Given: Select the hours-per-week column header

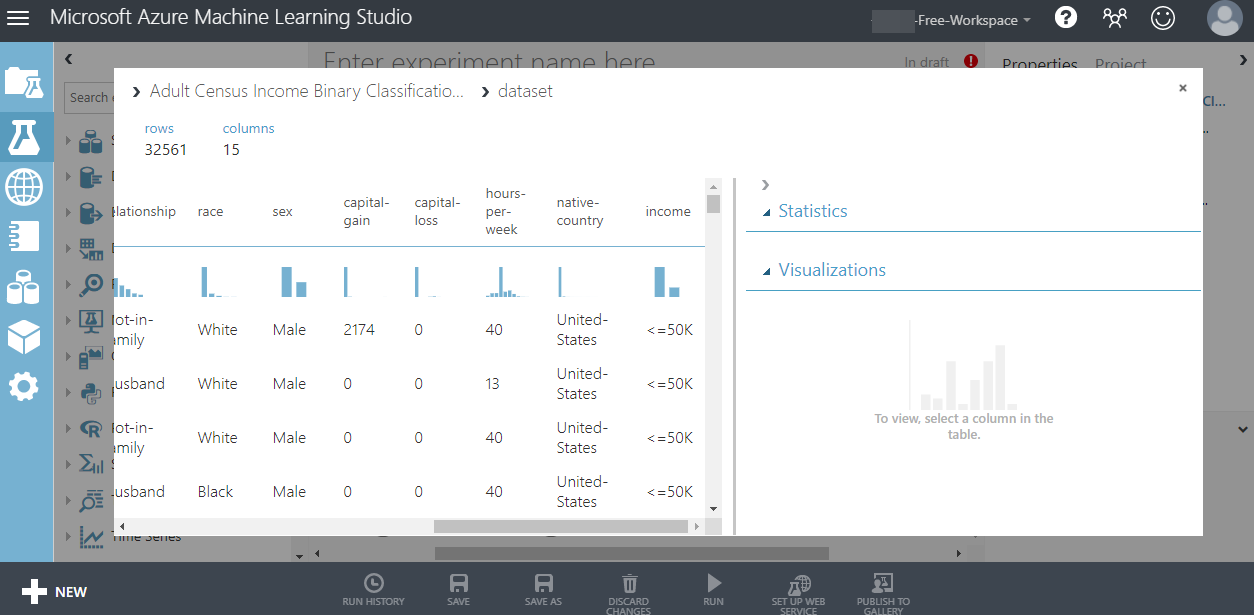Looking at the screenshot, I should (x=505, y=211).
